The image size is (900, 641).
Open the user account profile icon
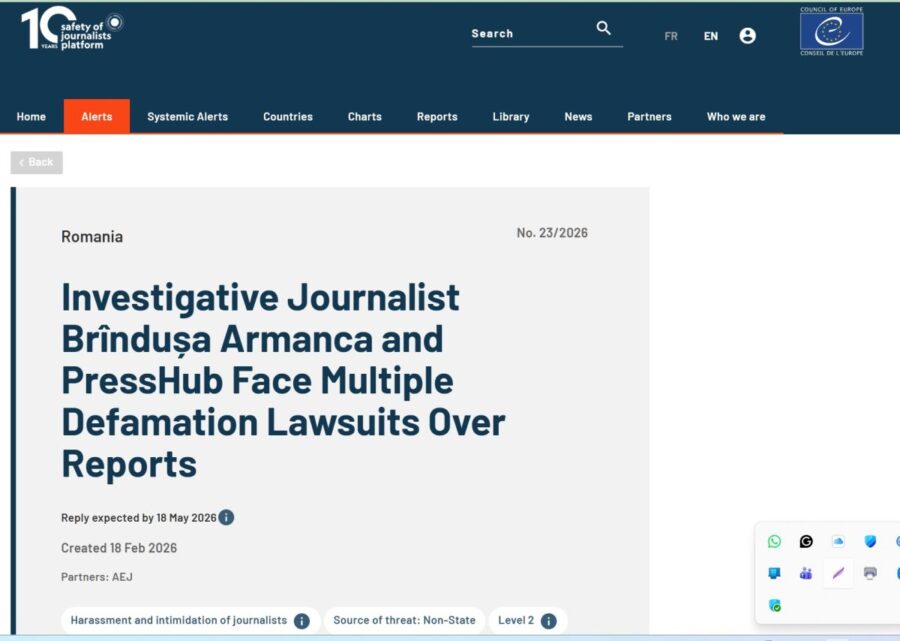(x=747, y=36)
